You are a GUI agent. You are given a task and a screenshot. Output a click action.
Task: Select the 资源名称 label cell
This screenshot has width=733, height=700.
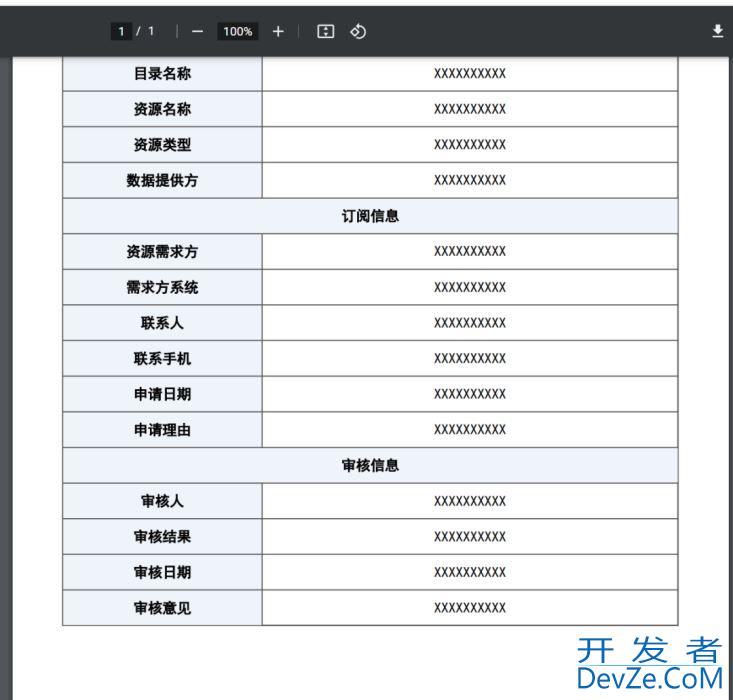(162, 109)
